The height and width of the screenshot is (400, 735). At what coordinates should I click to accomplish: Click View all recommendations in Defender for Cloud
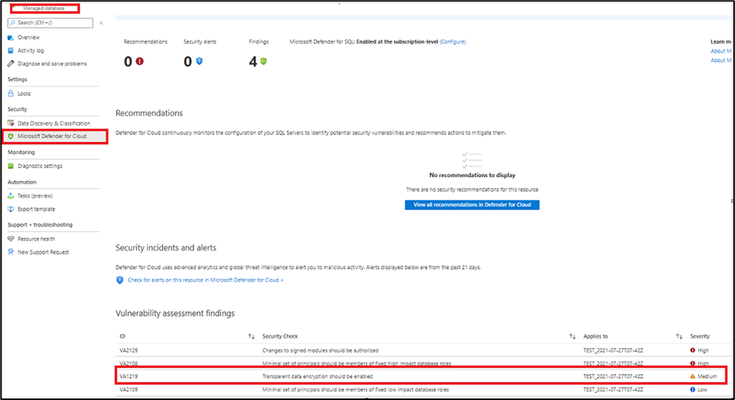(472, 205)
